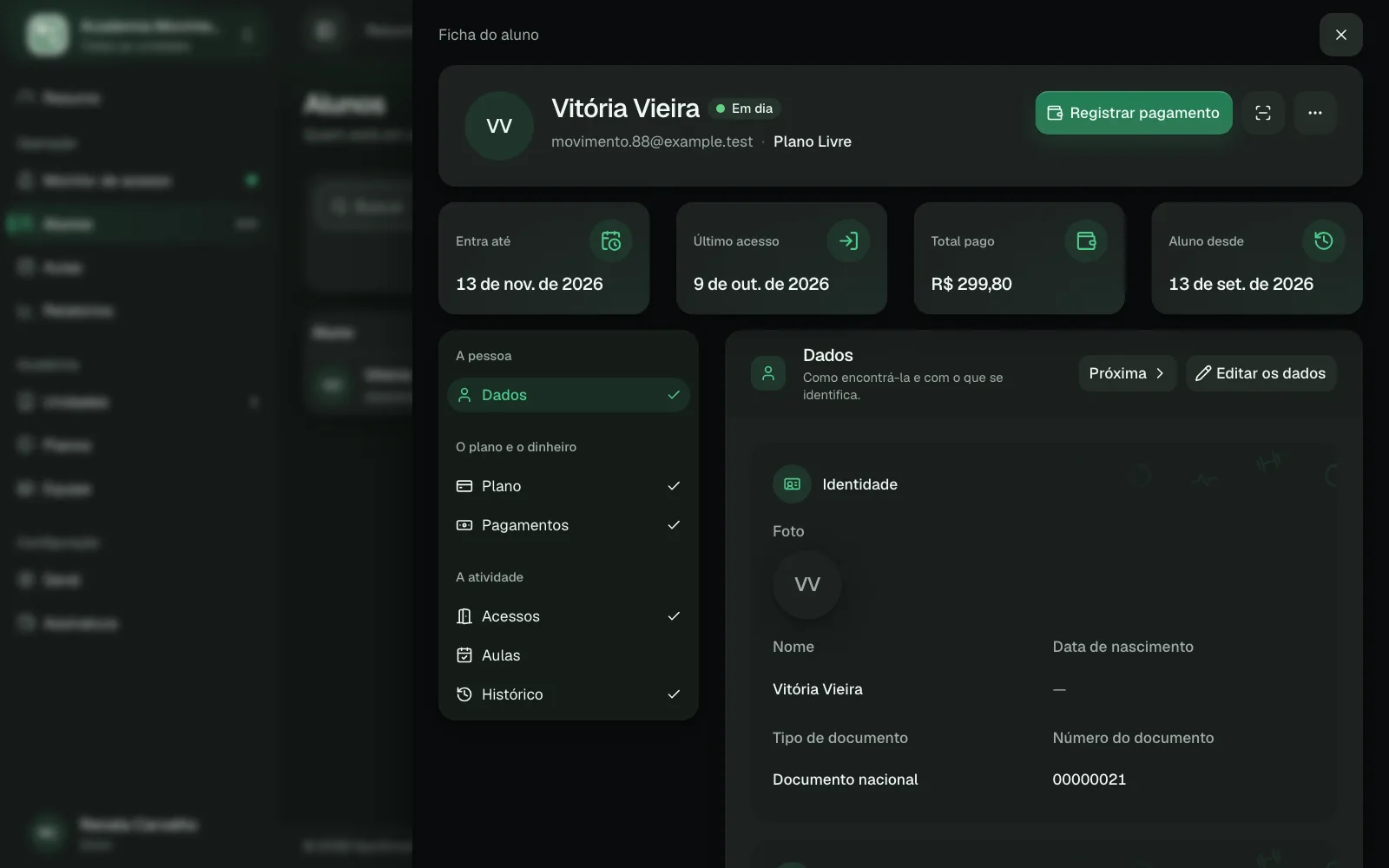Click the Plano Livre label
This screenshot has width=1389, height=868.
tap(813, 141)
